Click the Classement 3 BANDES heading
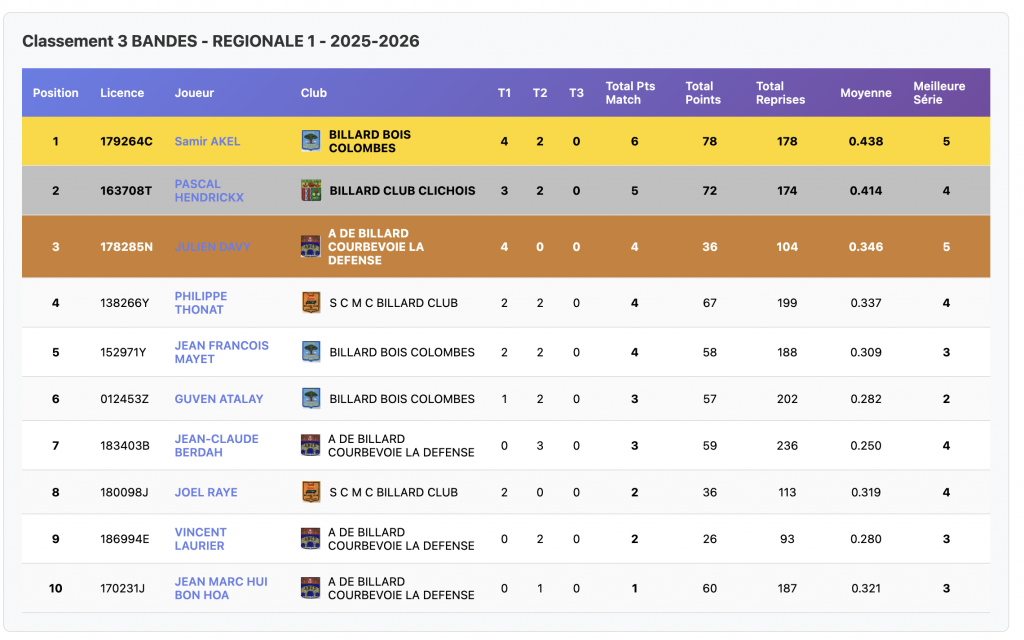 [x=221, y=41]
